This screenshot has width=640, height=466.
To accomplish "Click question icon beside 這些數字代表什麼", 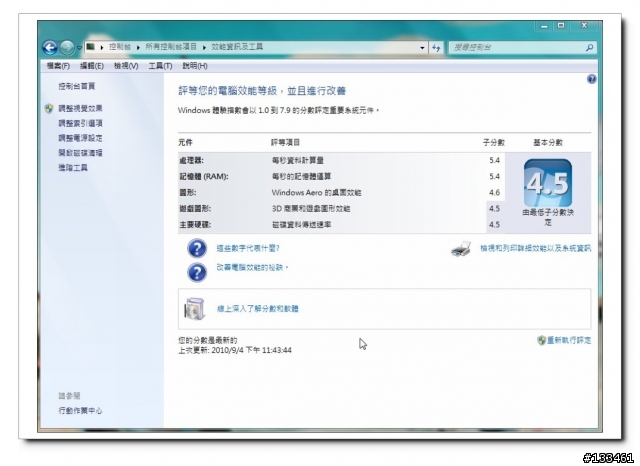I will tap(197, 248).
